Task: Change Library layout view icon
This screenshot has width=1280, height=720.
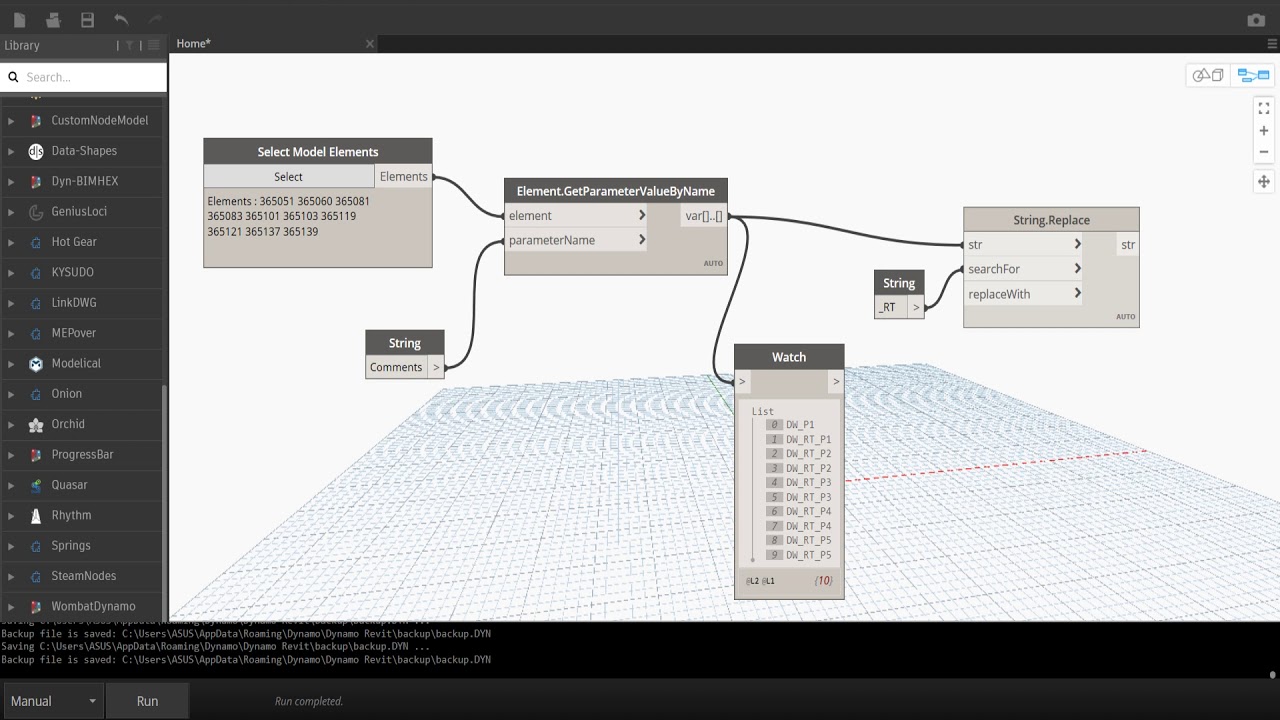Action: [x=154, y=45]
